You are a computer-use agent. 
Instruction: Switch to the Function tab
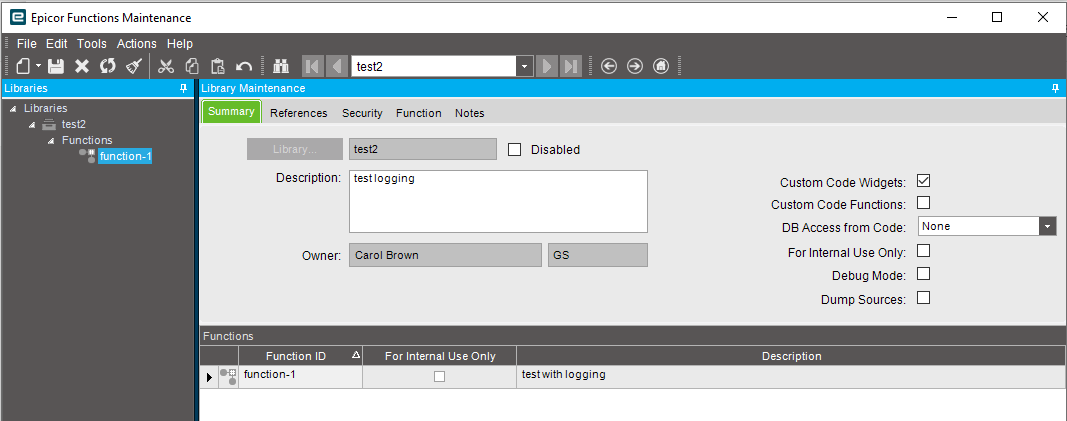click(418, 114)
